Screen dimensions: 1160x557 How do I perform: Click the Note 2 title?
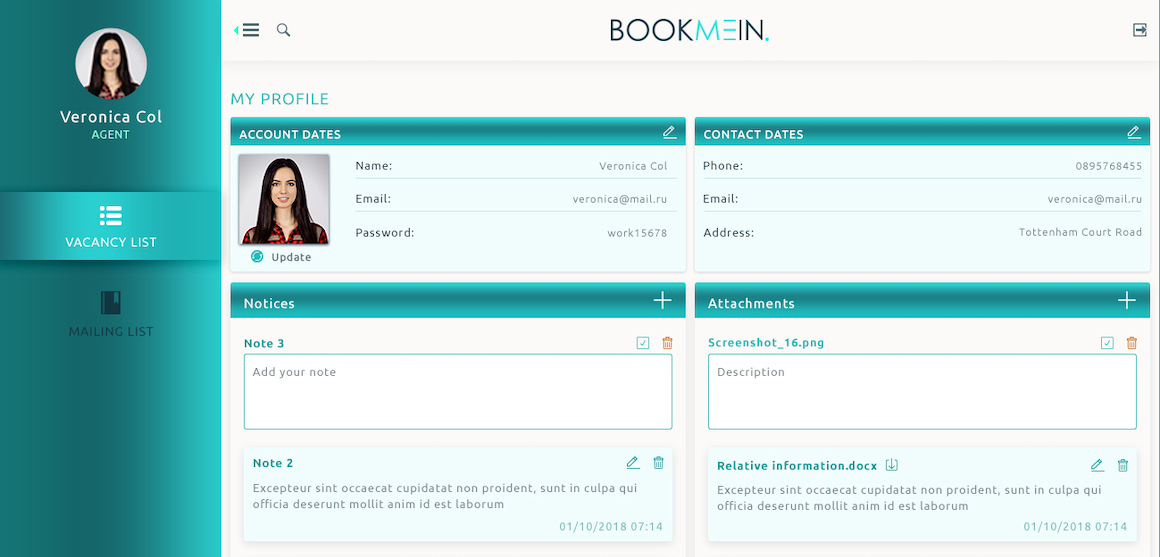tap(273, 463)
